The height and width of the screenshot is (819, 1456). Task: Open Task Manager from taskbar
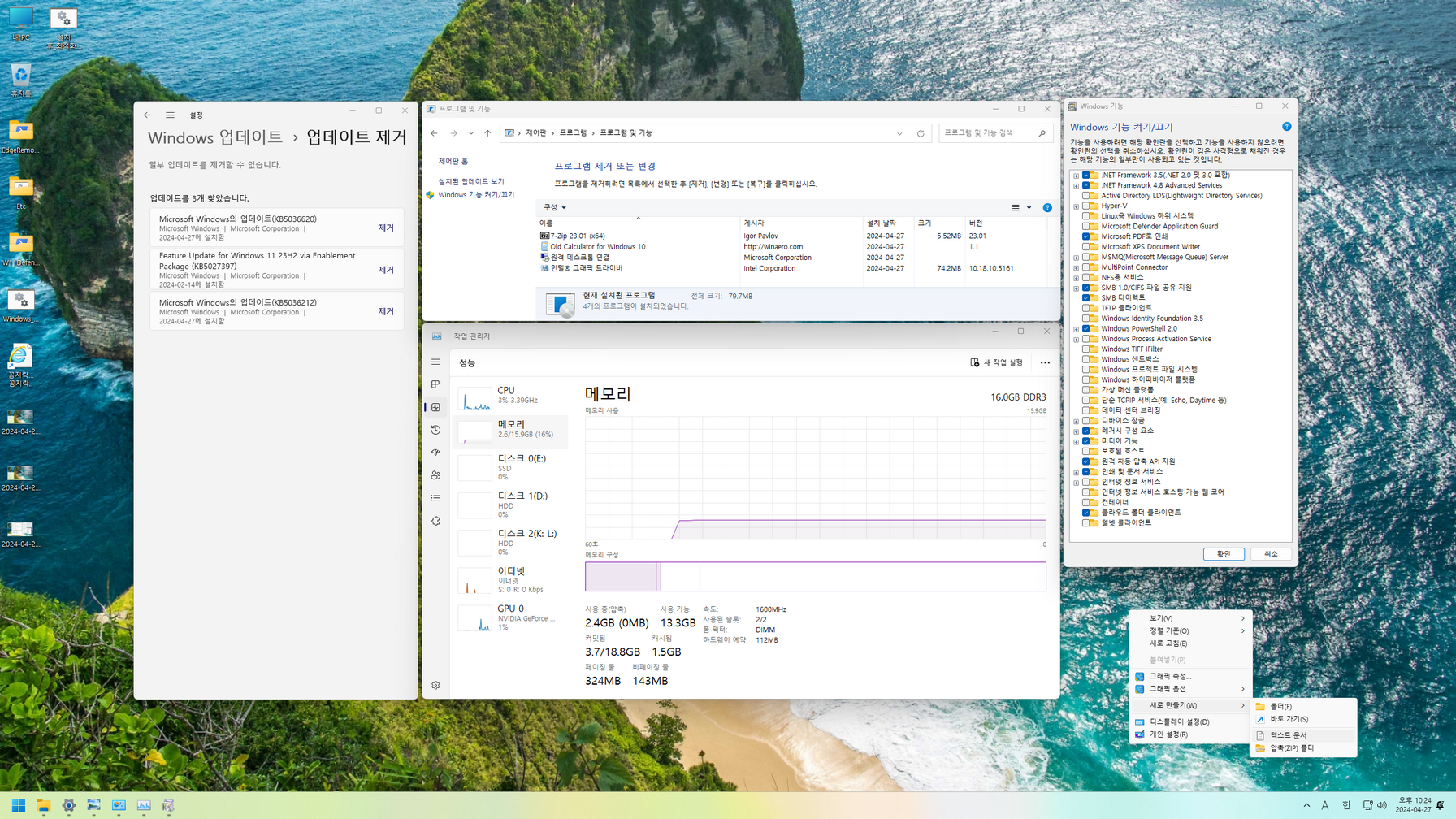(x=144, y=805)
